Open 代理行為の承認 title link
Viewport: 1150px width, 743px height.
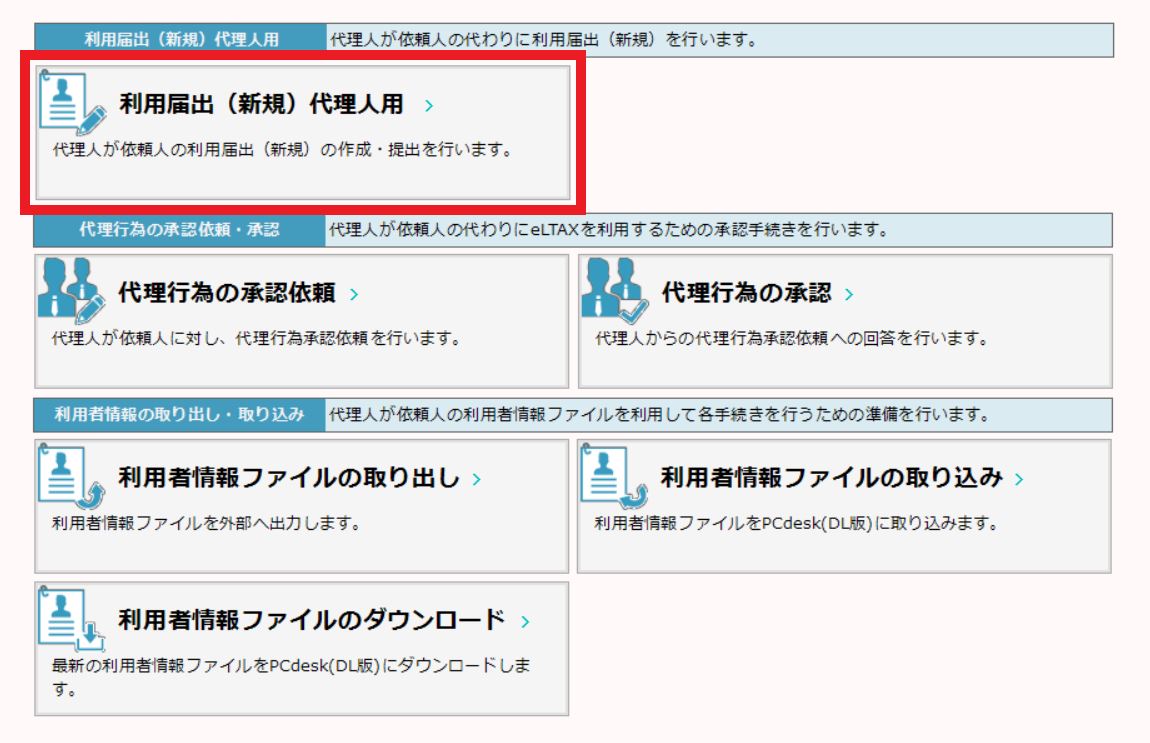(746, 293)
